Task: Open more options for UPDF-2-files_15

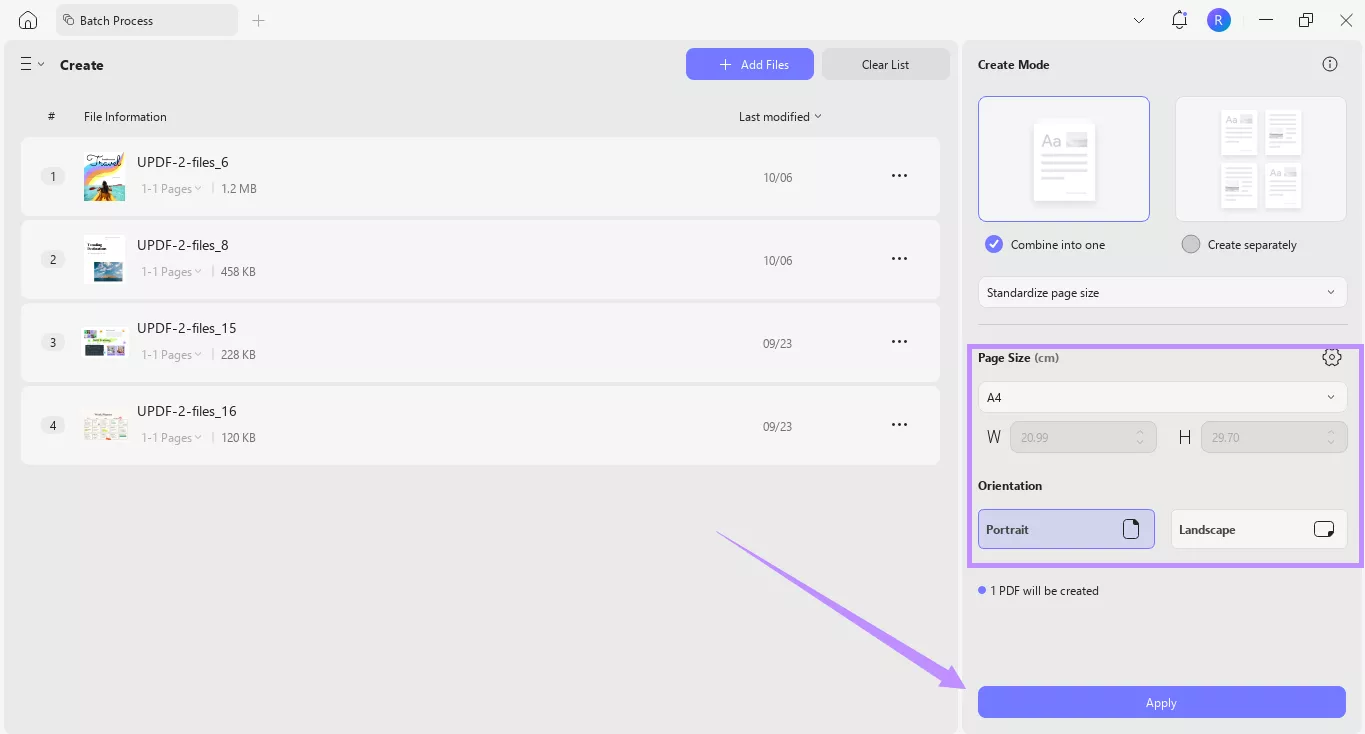Action: click(x=899, y=341)
